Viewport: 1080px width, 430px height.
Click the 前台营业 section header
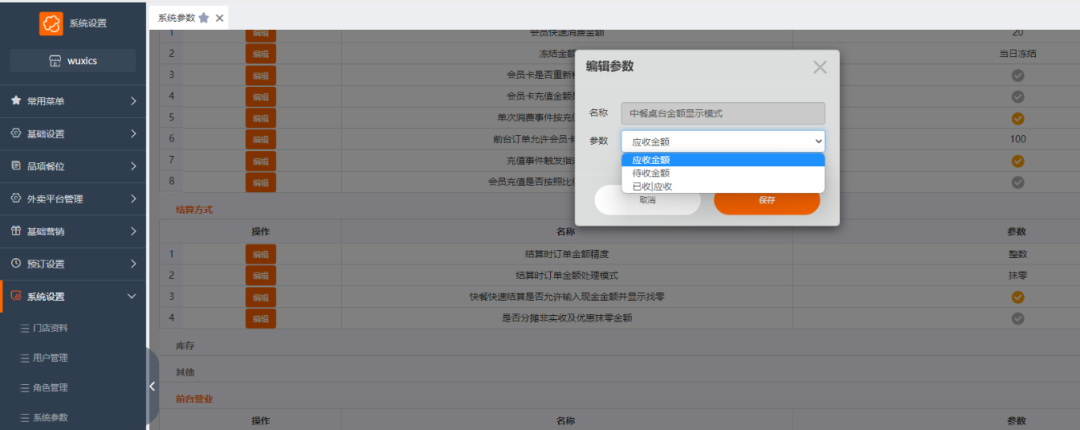click(194, 398)
